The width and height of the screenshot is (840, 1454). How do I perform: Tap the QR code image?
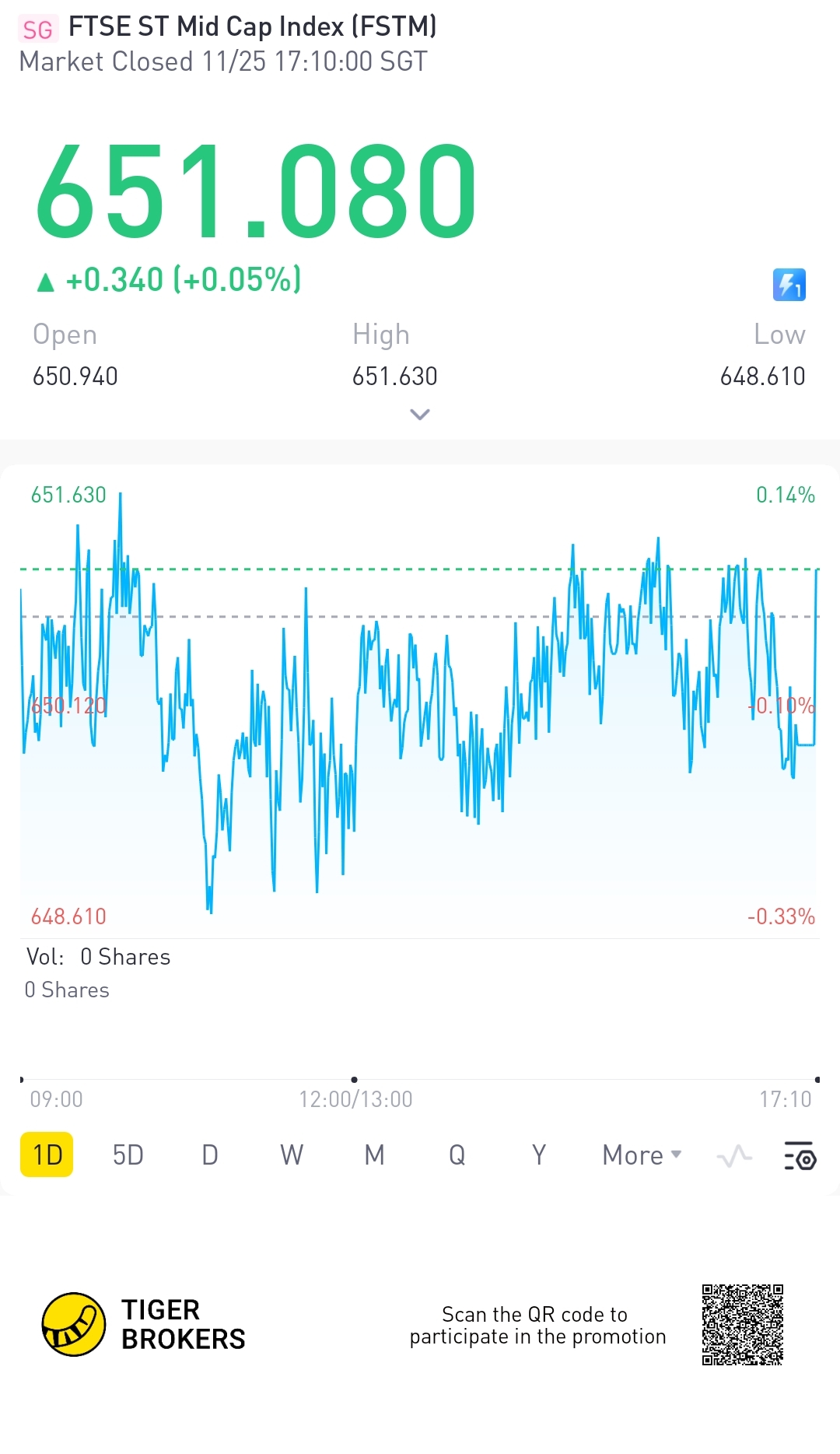(x=742, y=1324)
